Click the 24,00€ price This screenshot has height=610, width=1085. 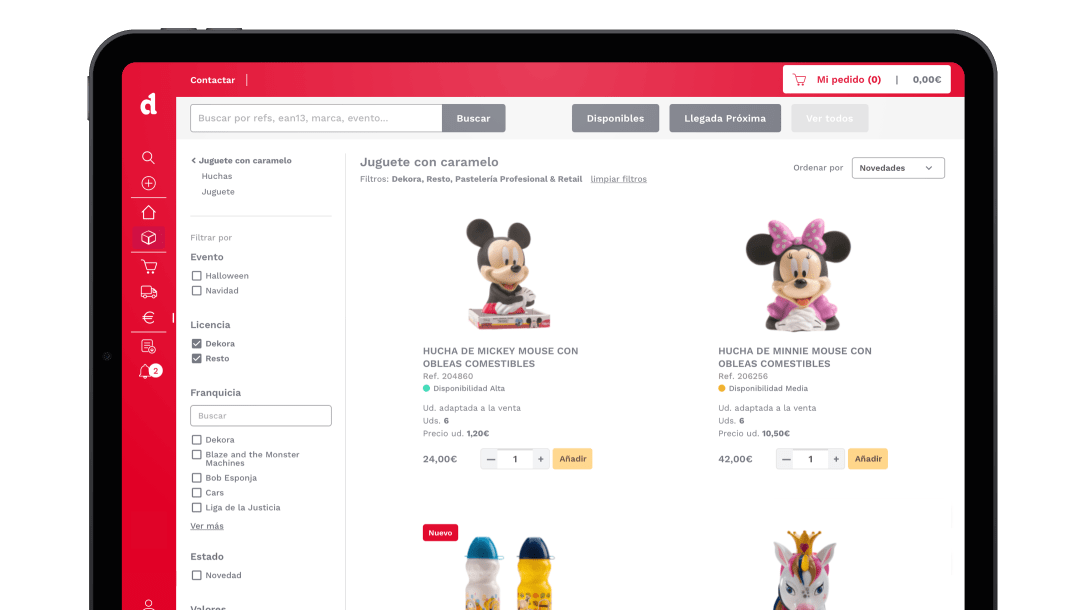click(440, 459)
